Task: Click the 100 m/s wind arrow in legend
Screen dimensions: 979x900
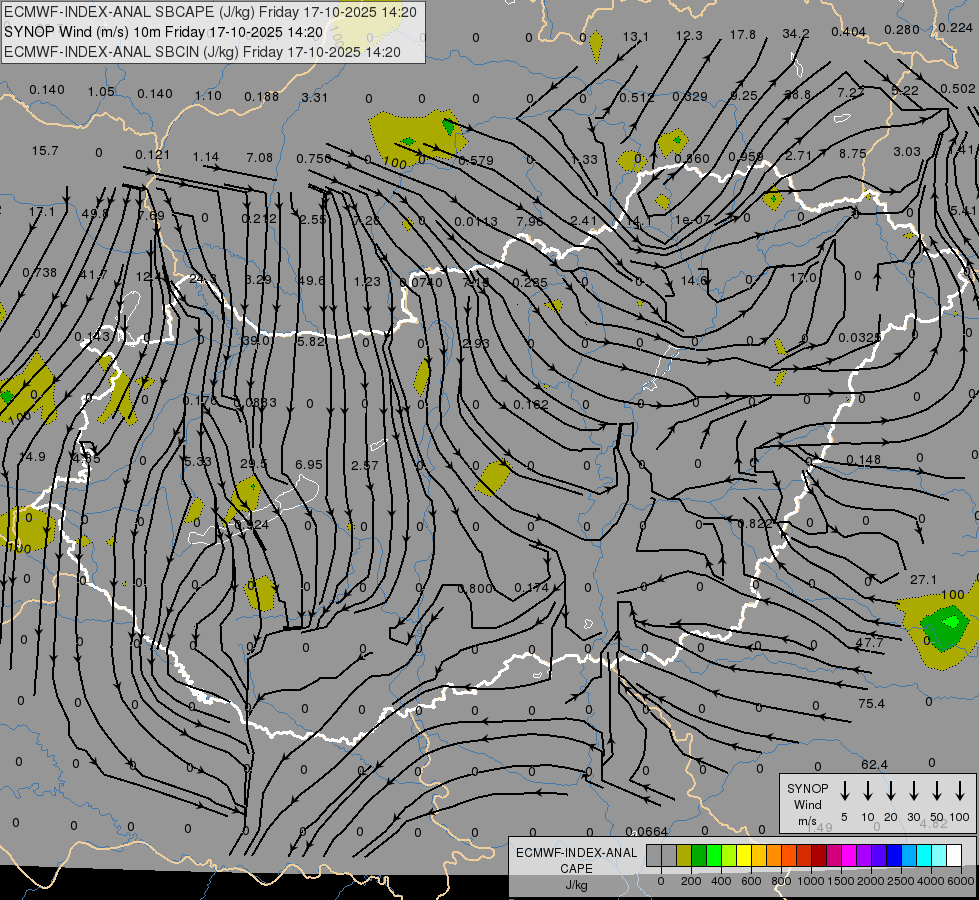Action: click(x=960, y=791)
